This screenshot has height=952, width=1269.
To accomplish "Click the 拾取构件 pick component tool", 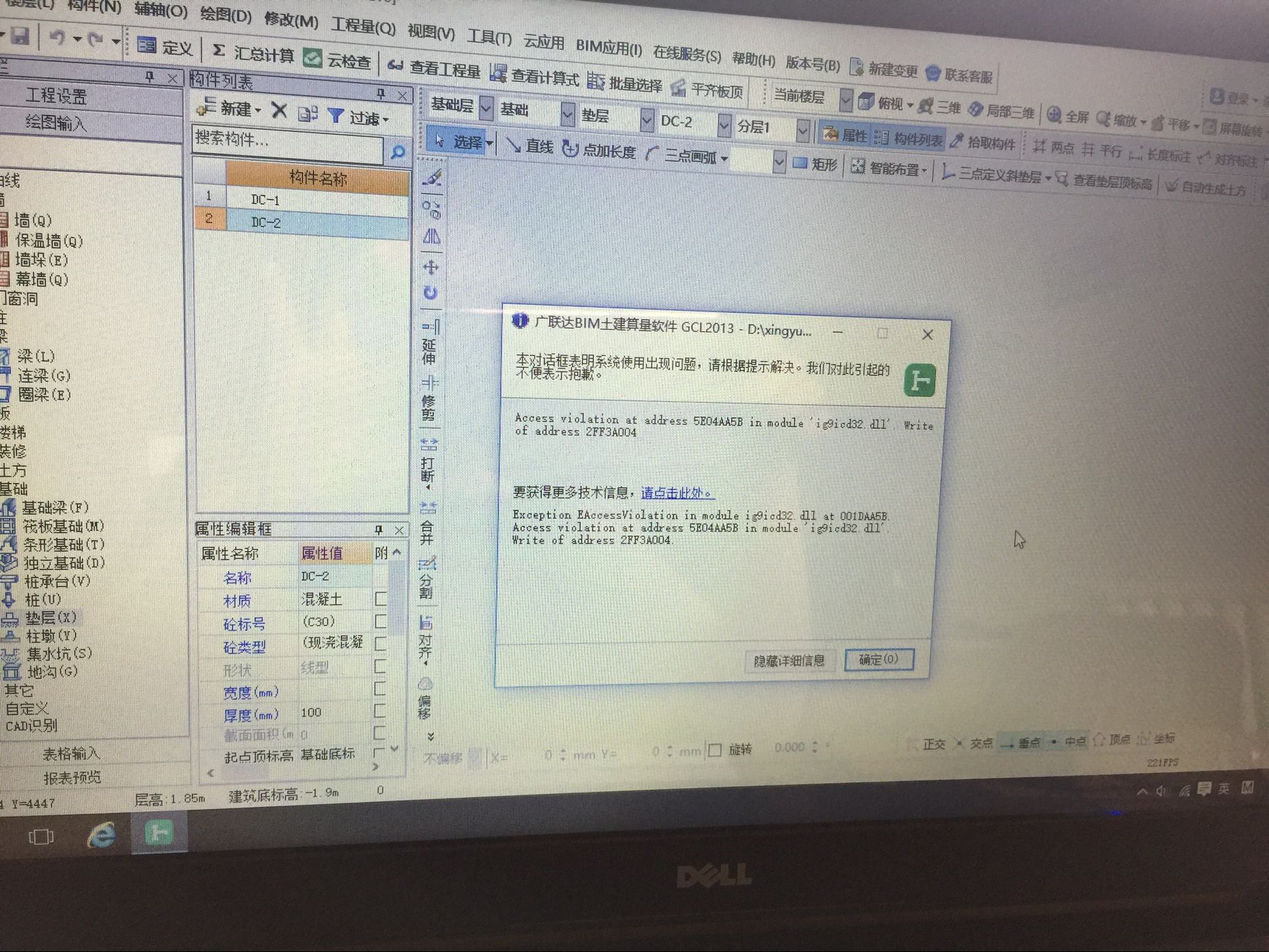I will [982, 141].
